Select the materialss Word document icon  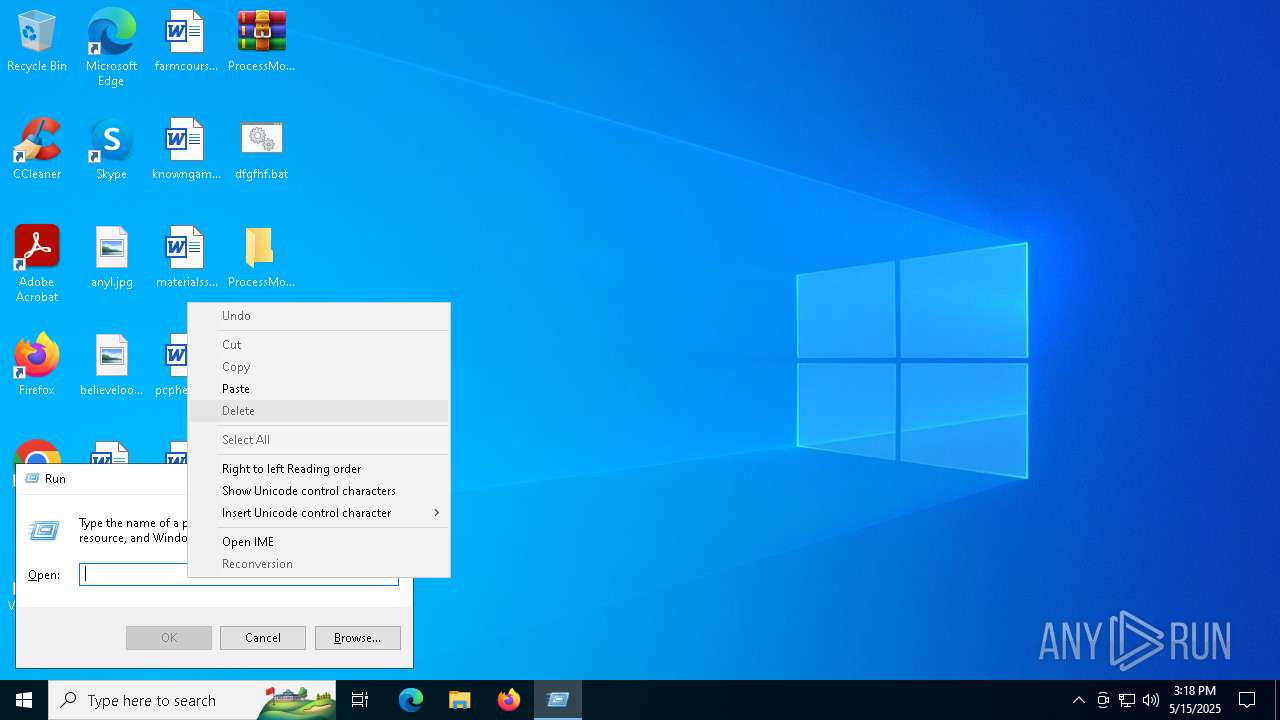(186, 258)
